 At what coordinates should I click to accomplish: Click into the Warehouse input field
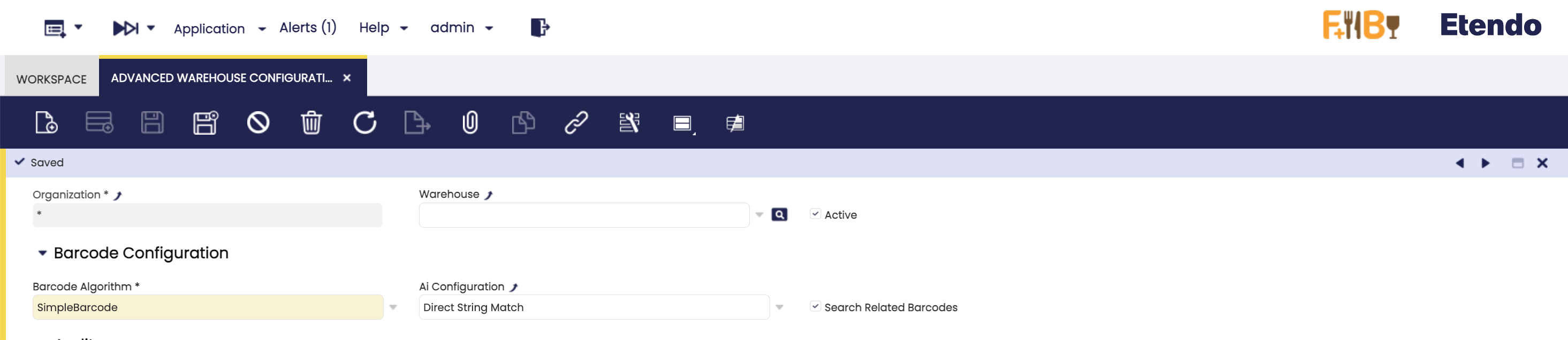coord(584,215)
